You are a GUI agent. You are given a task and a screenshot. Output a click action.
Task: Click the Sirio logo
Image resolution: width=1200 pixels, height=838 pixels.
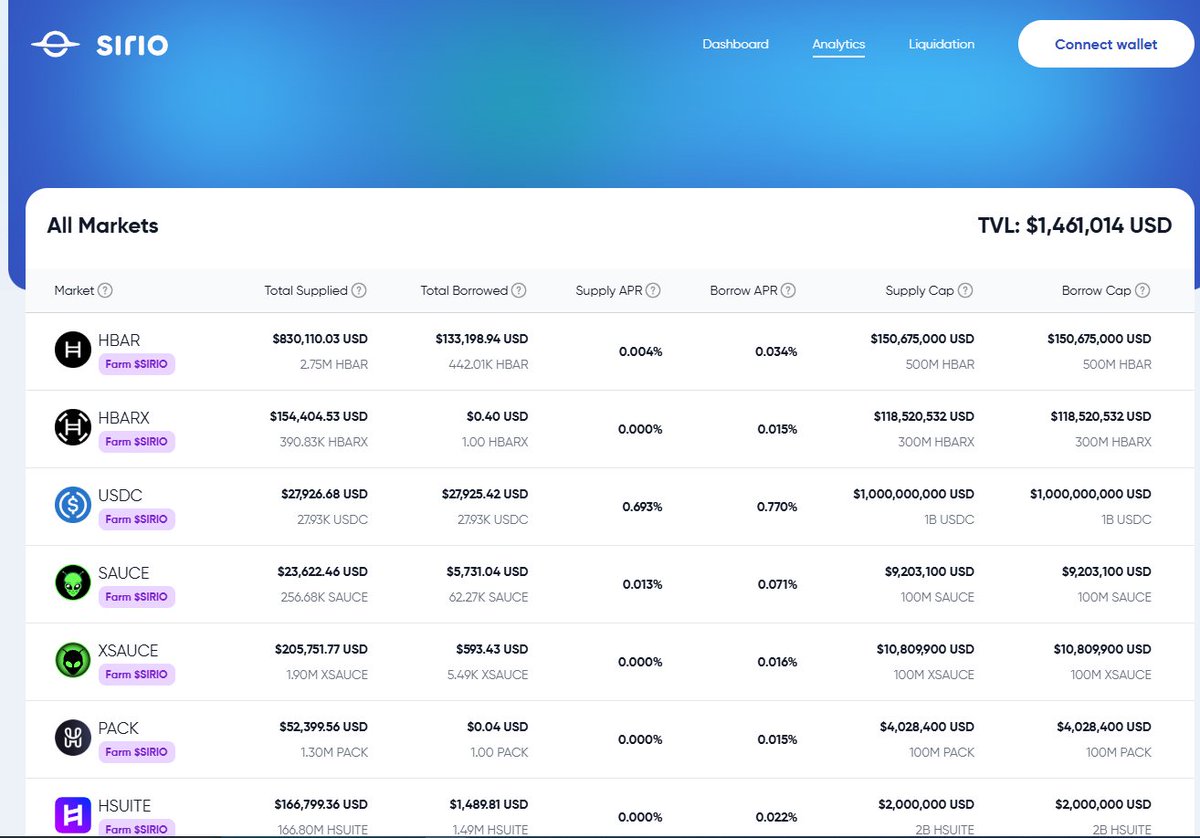click(99, 45)
